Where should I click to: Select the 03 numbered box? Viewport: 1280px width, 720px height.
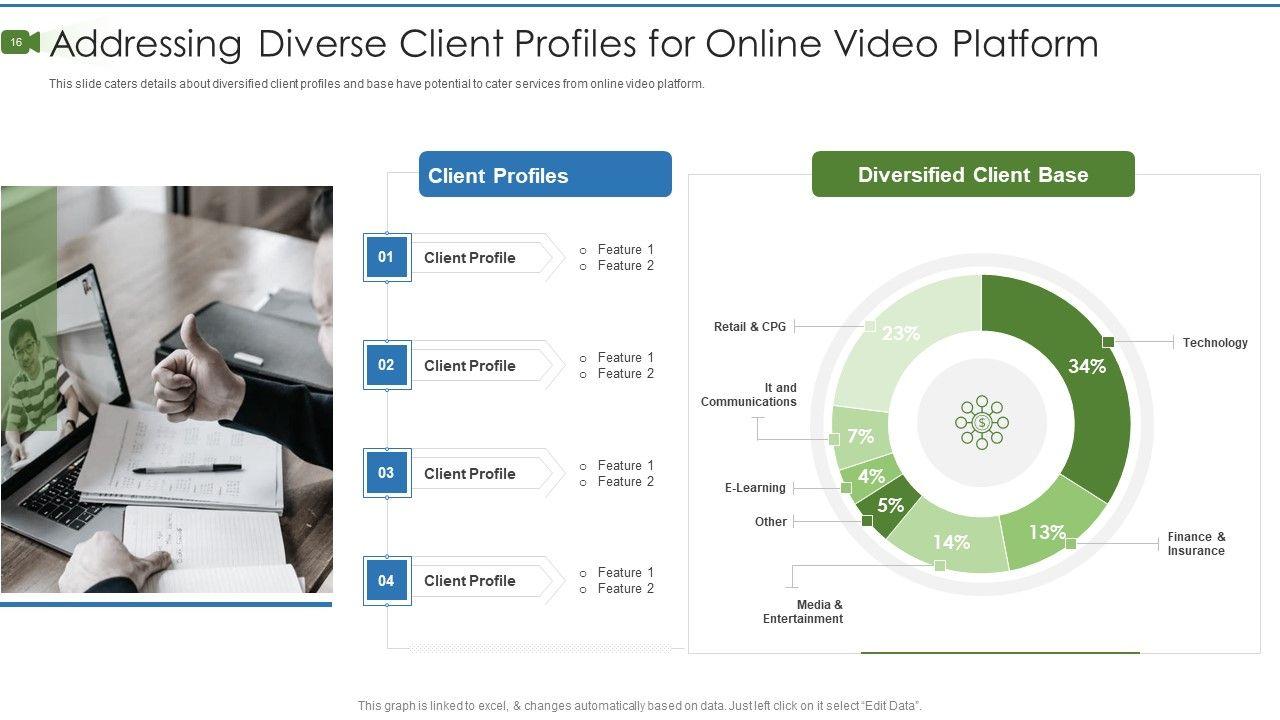pos(386,473)
